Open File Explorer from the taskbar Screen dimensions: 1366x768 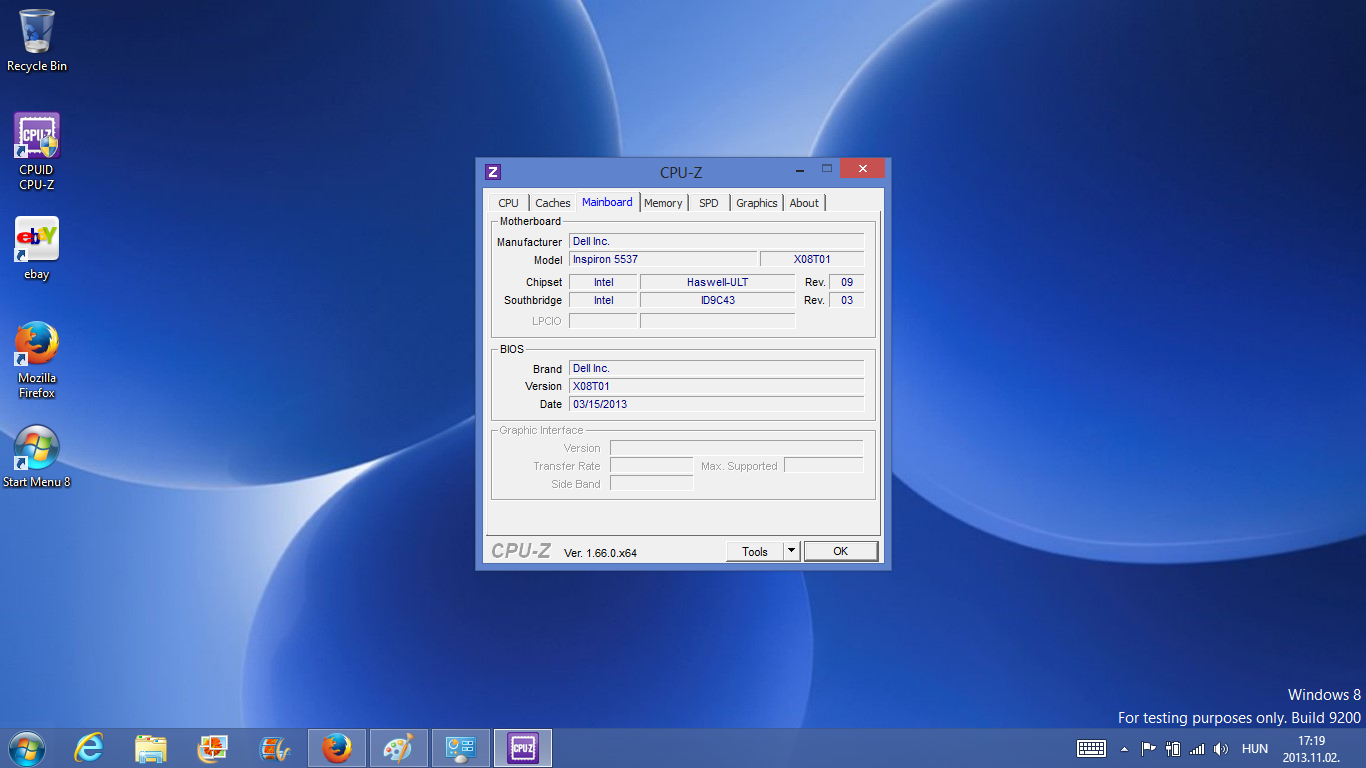tap(151, 748)
